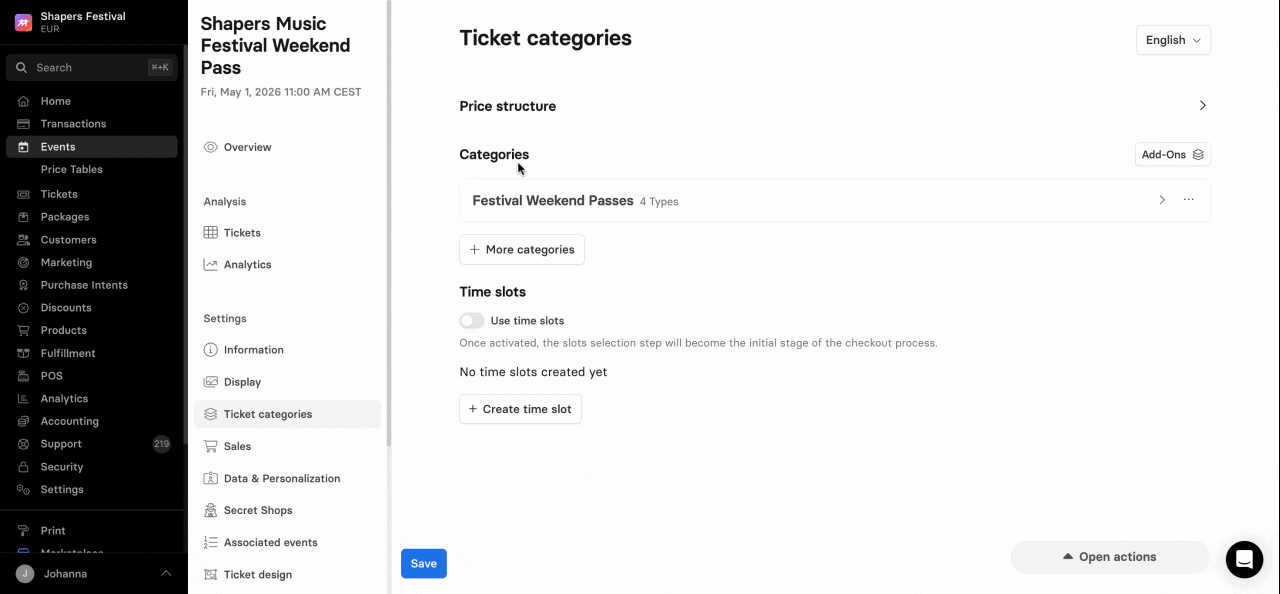Image resolution: width=1280 pixels, height=594 pixels.
Task: Expand the Johanna user menu
Action: (166, 573)
